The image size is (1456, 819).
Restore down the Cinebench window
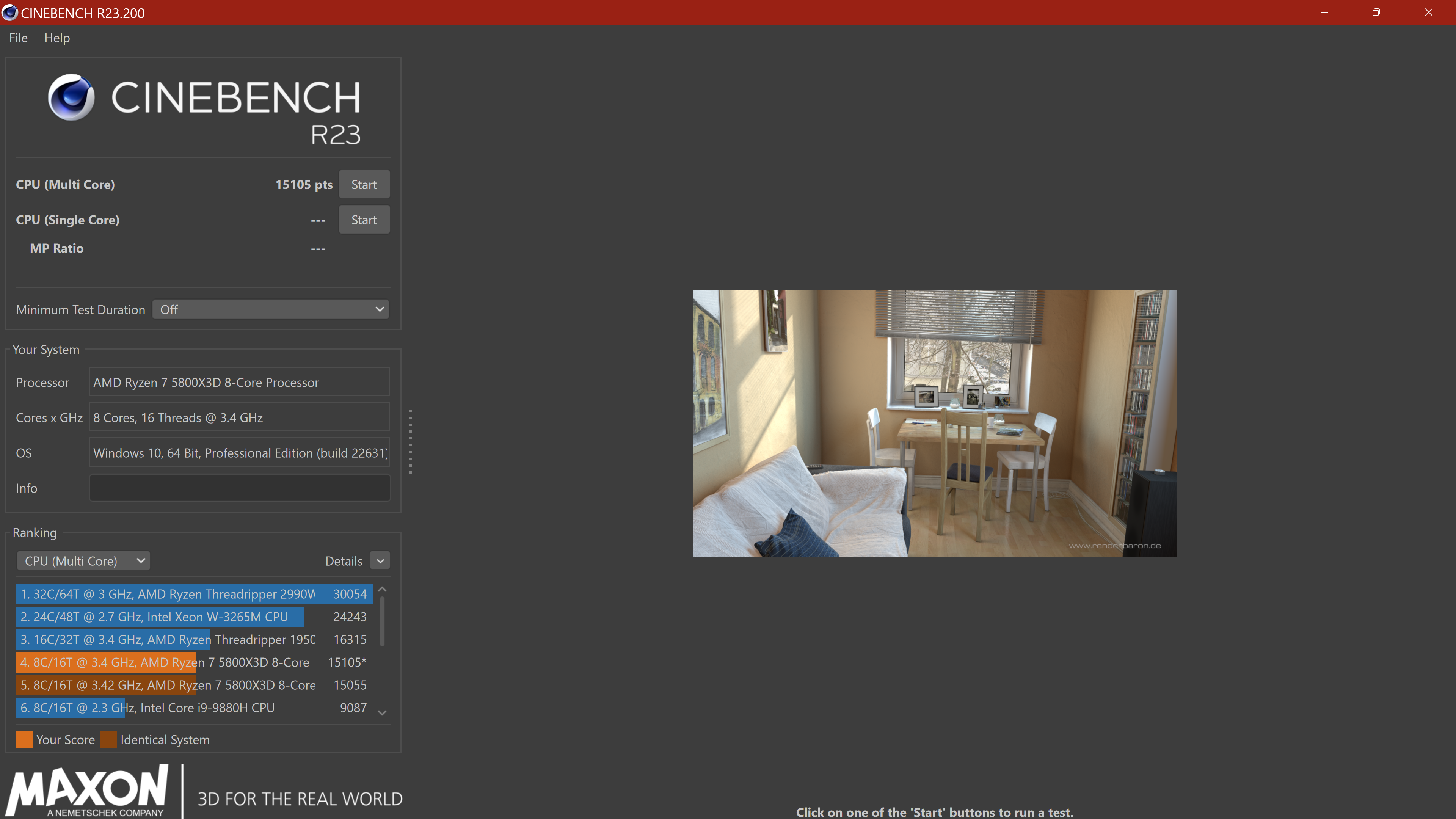[x=1376, y=13]
